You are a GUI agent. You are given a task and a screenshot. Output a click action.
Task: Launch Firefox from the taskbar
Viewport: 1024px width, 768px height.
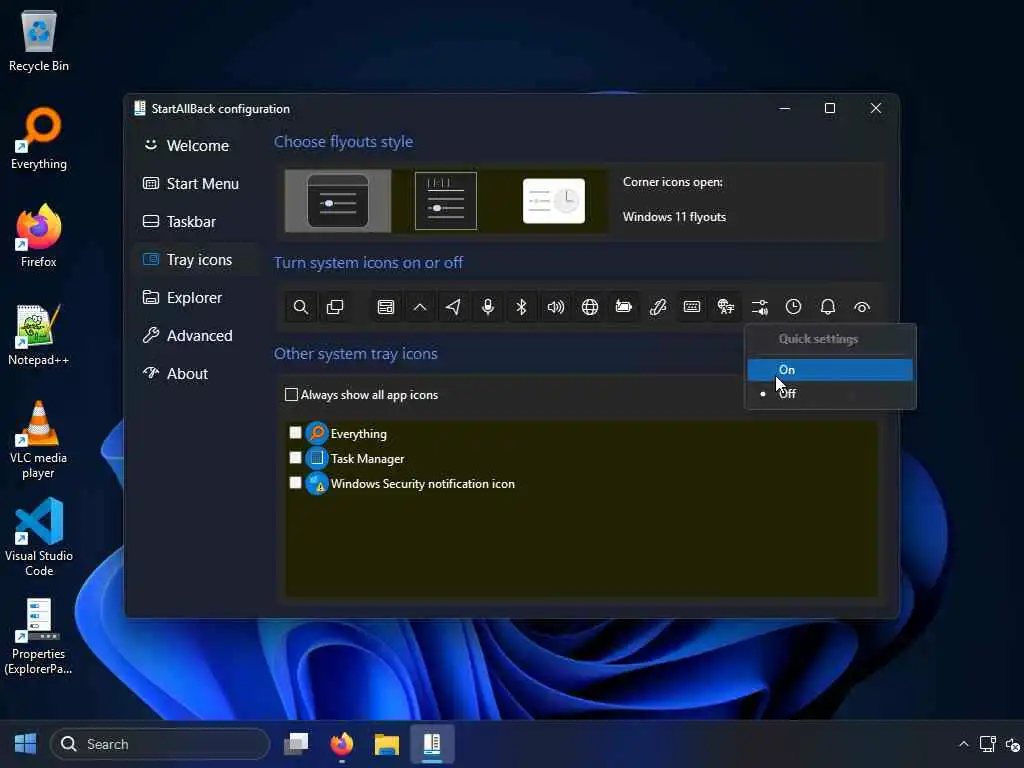(342, 743)
